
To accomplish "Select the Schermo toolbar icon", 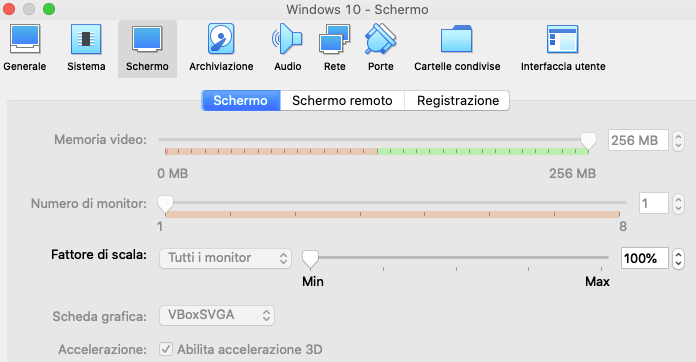I will point(147,49).
